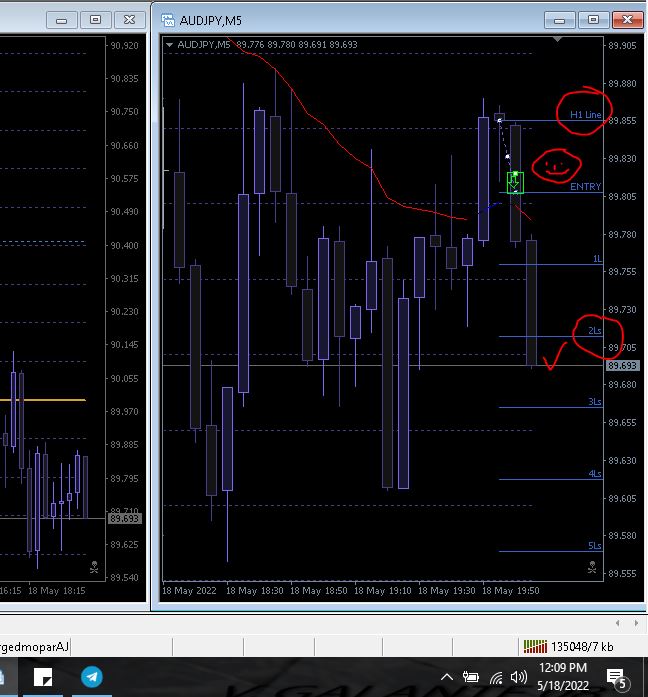Click the chart shift triangle marker
648x697 pixels.
pos(557,40)
